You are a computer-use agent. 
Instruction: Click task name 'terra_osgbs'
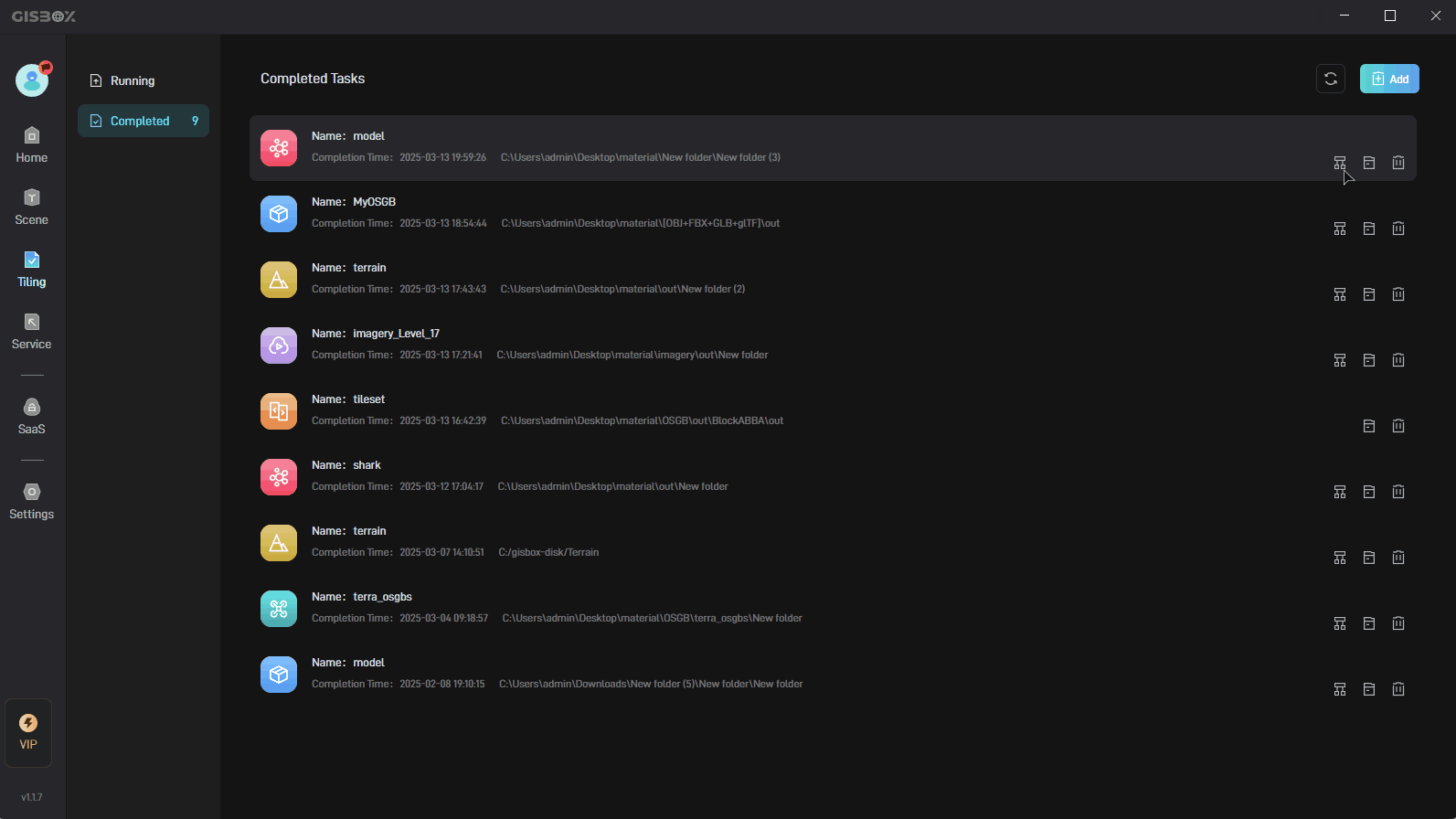(x=383, y=597)
